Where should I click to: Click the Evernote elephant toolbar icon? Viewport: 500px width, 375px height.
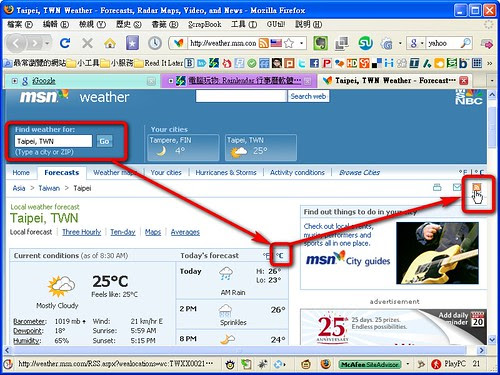(320, 43)
